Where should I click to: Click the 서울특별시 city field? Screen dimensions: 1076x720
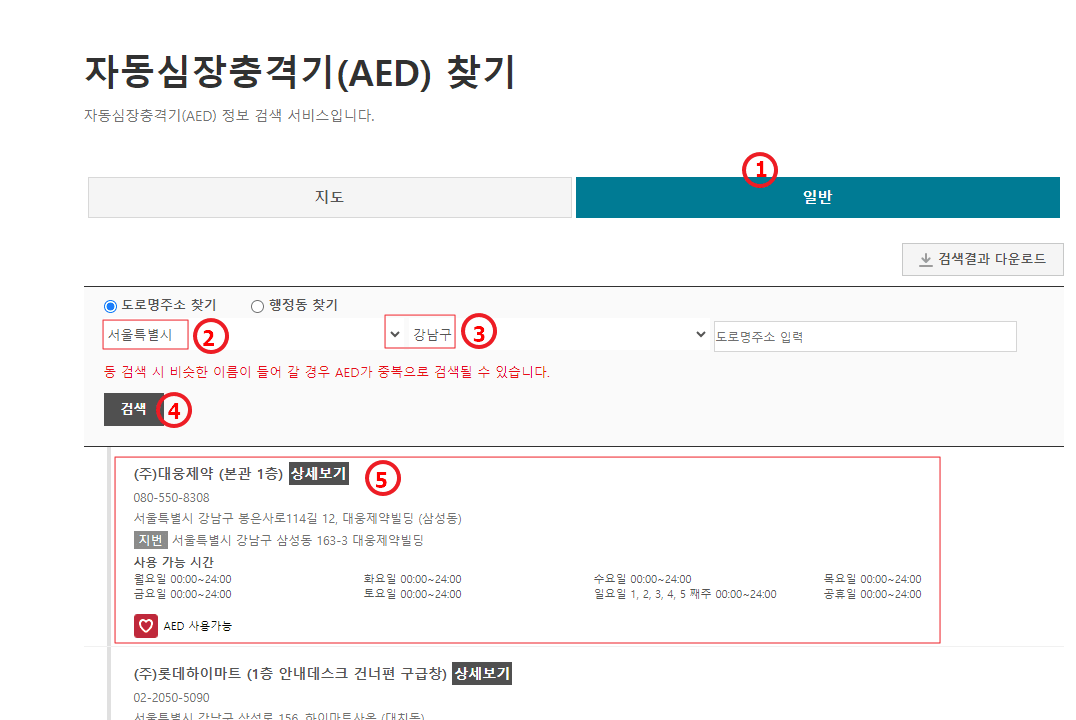click(145, 334)
